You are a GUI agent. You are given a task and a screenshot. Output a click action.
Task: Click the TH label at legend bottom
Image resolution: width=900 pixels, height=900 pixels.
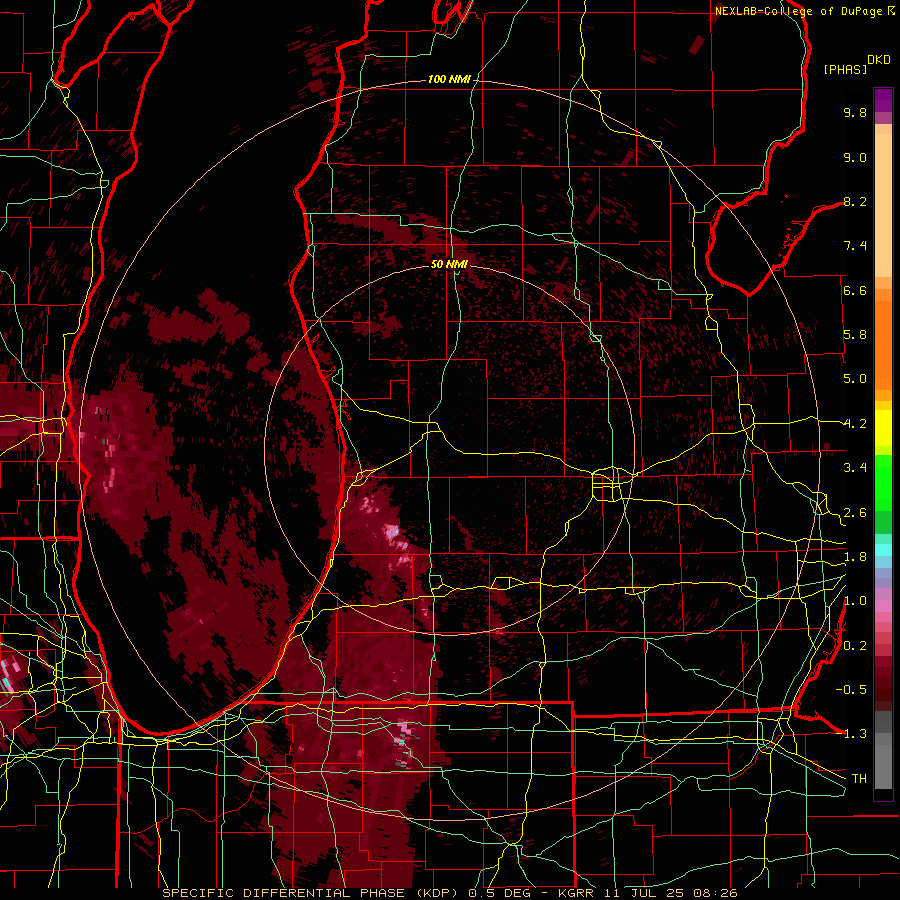[859, 779]
